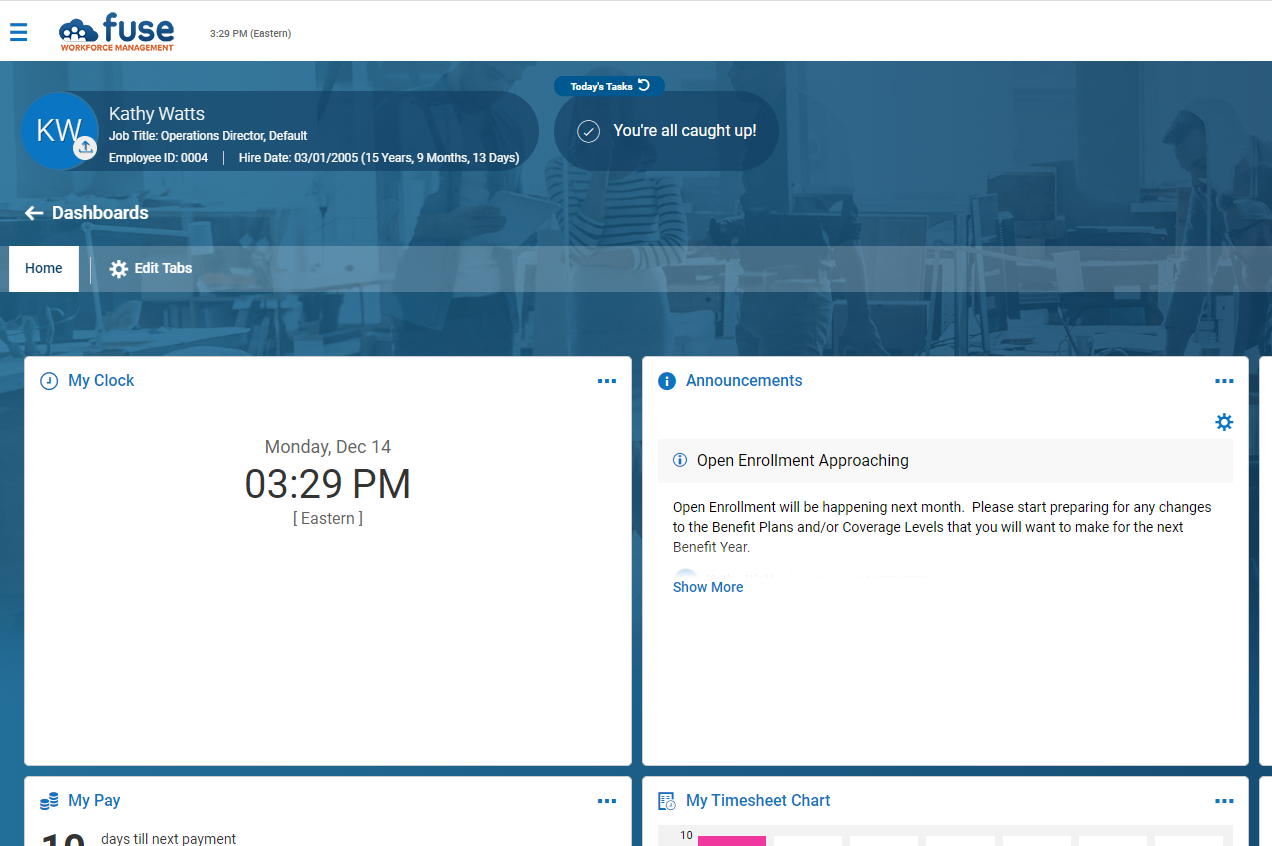Viewport: 1272px width, 846px height.
Task: Open the My Timesheet Chart options menu
Action: coord(1224,801)
